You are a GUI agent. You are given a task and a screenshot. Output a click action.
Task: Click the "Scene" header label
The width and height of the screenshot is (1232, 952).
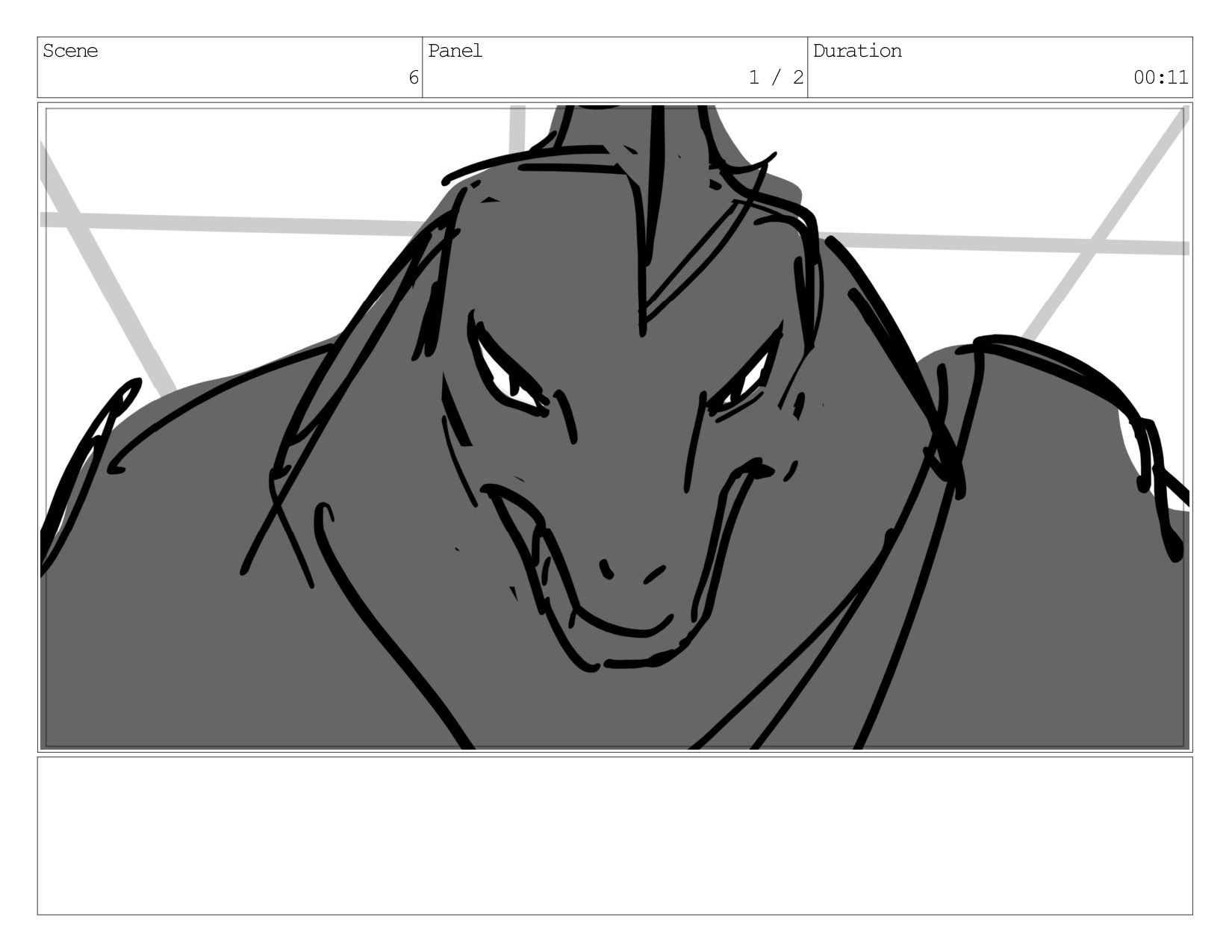[x=70, y=51]
